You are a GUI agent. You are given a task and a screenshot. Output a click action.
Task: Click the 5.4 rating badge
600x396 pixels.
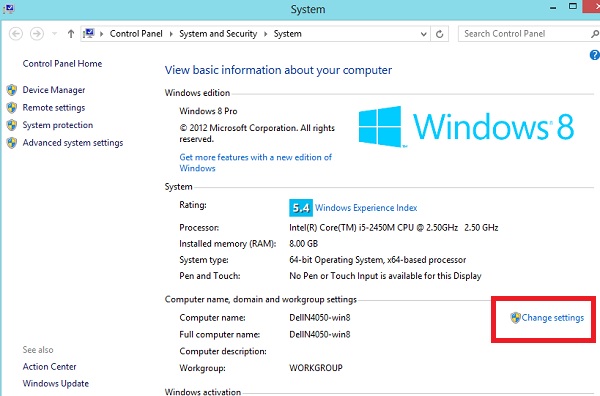click(301, 208)
